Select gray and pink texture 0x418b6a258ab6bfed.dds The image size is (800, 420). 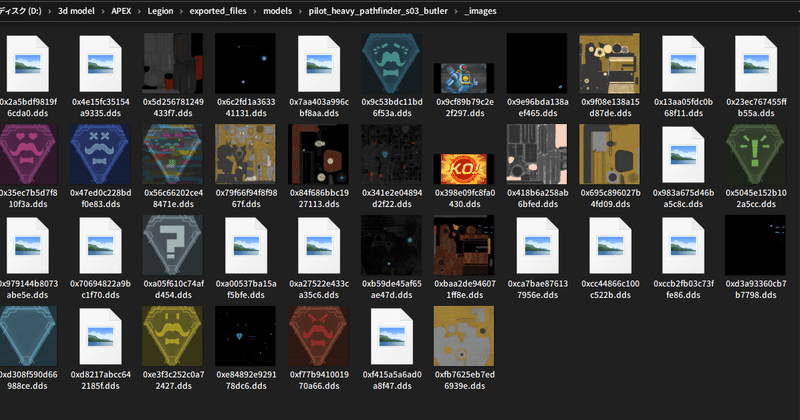537,154
